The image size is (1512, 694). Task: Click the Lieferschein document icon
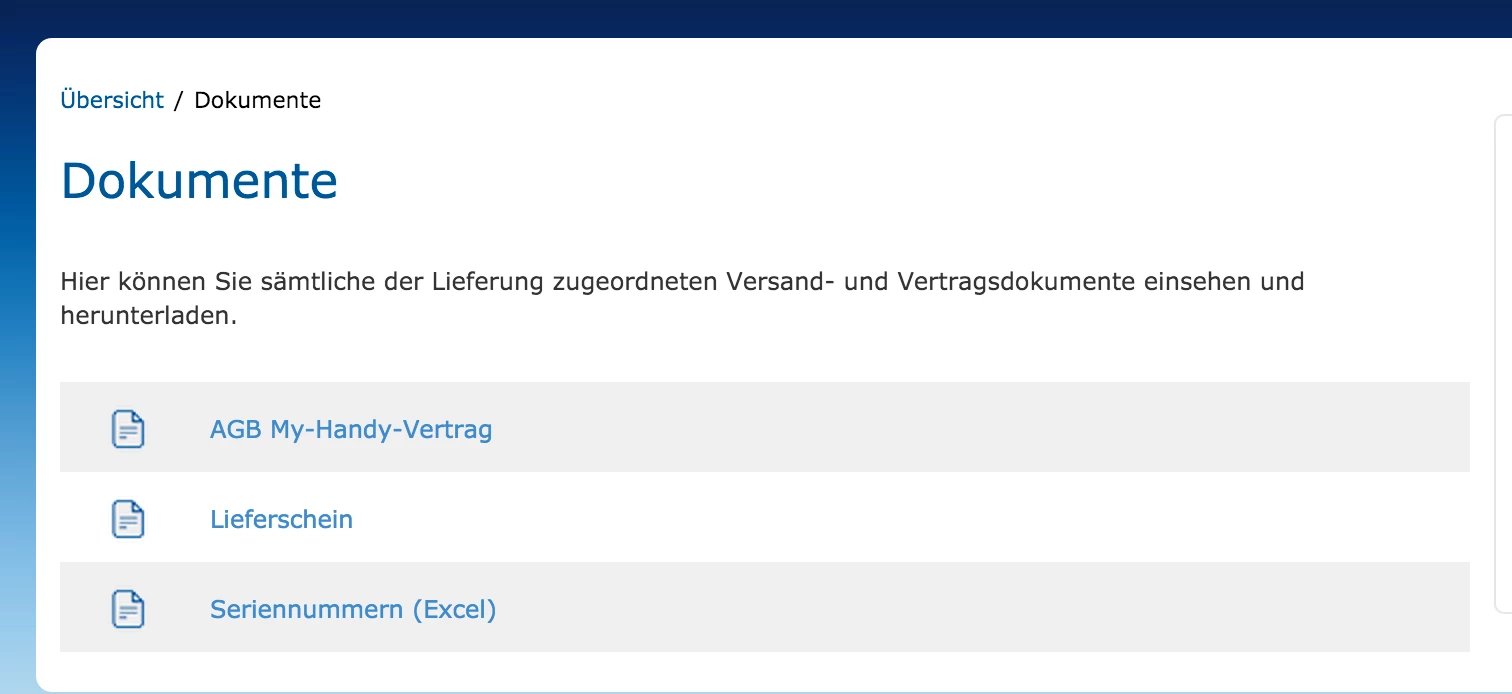[127, 519]
